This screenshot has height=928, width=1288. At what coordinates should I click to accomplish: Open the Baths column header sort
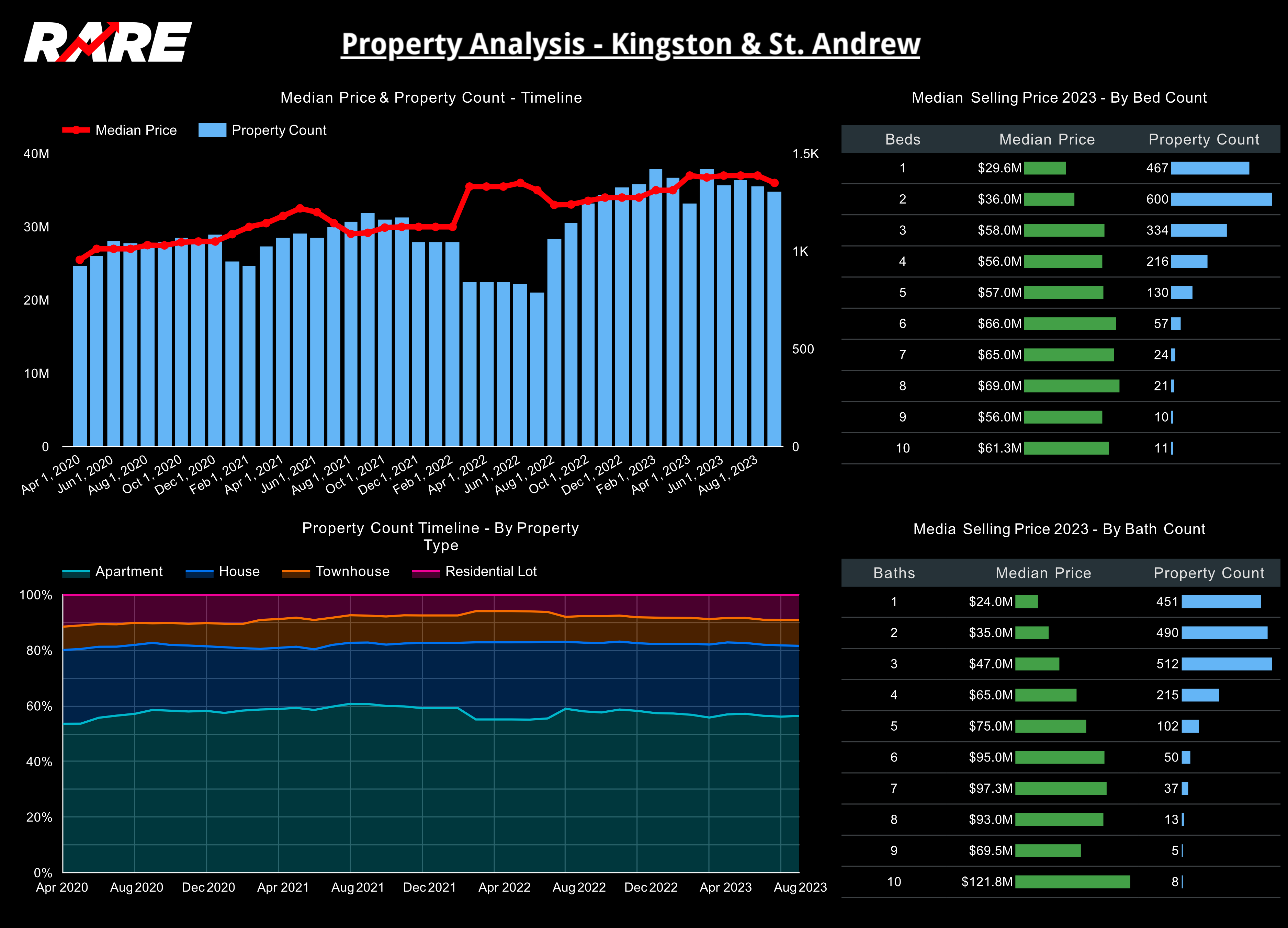[894, 573]
